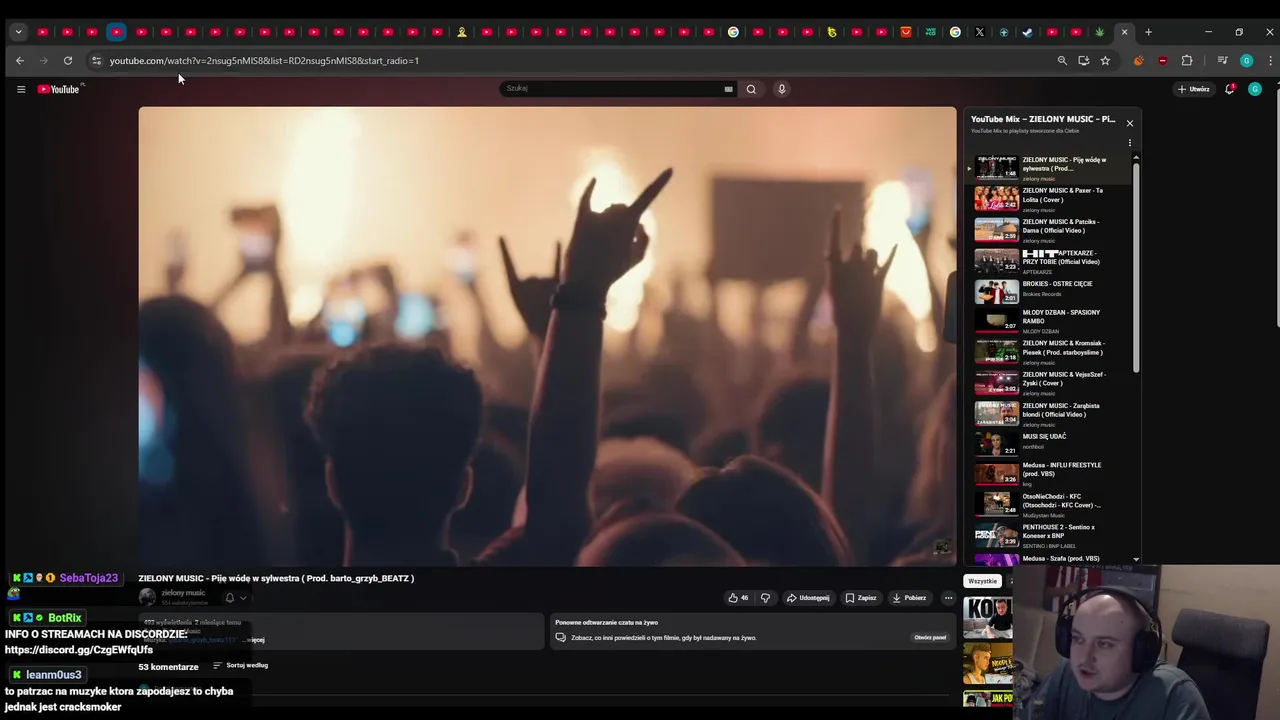The image size is (1280, 720).
Task: Open the zielony music channel name link
Action: (x=183, y=593)
